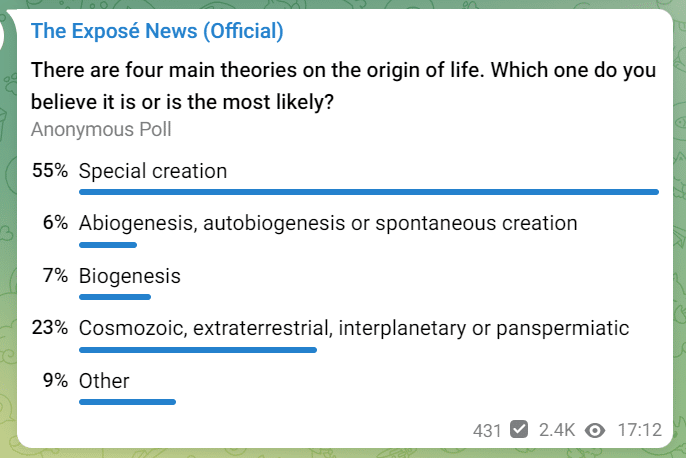
Task: Click the Other option result bar
Action: (127, 402)
